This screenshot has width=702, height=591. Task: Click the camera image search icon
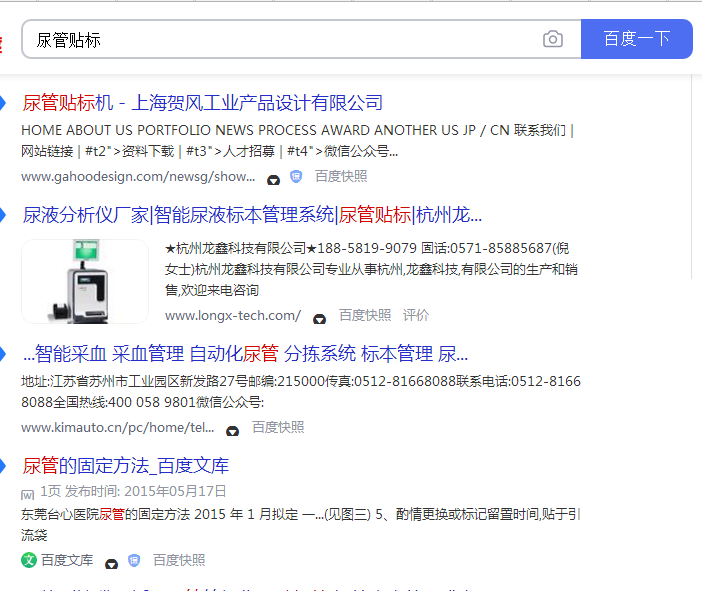pyautogui.click(x=553, y=39)
